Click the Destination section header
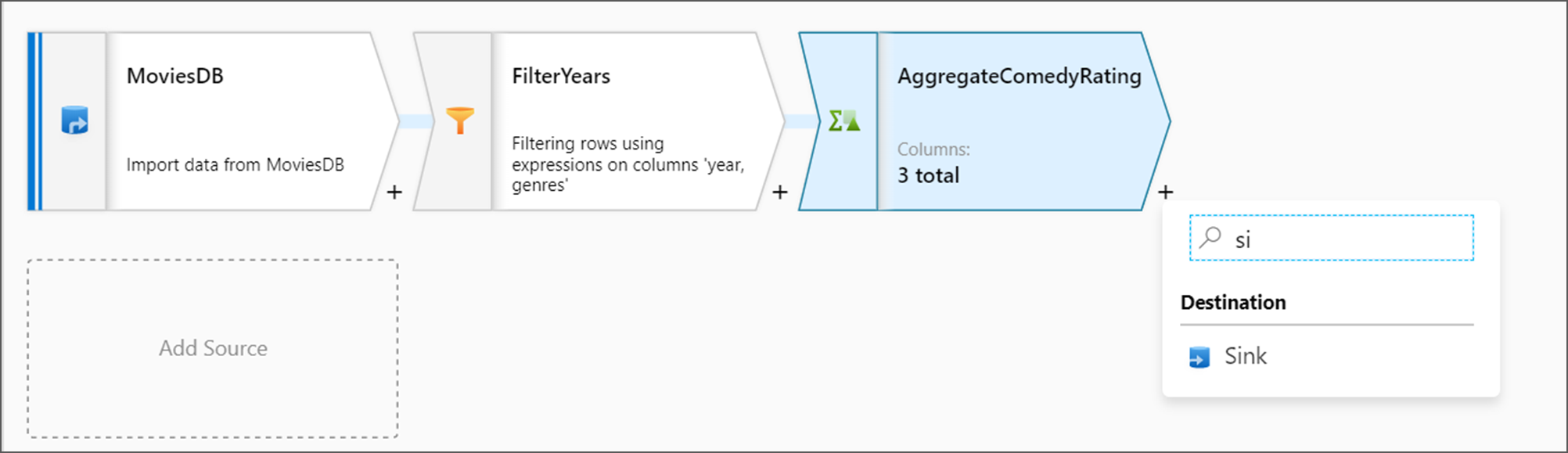Screen dimensions: 1568x453 click(x=1233, y=303)
